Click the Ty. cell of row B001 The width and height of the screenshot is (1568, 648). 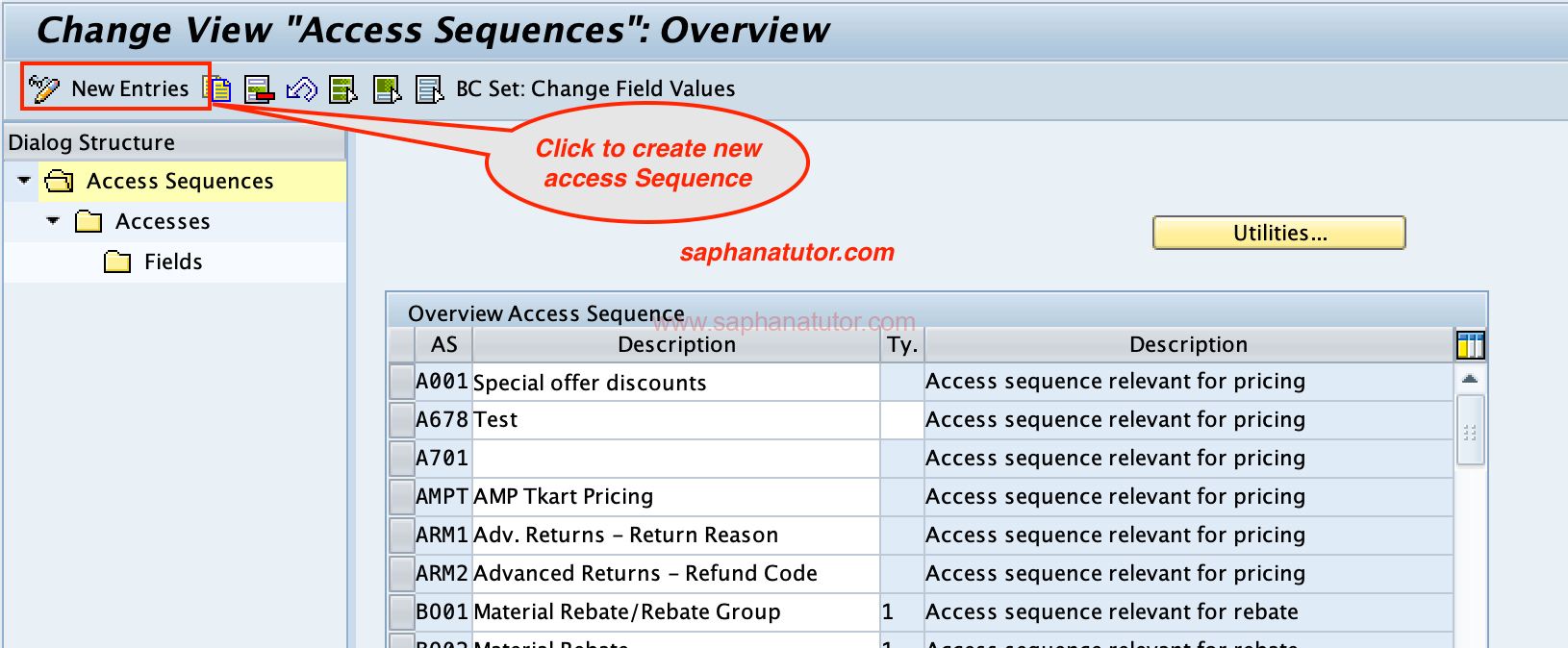click(902, 612)
